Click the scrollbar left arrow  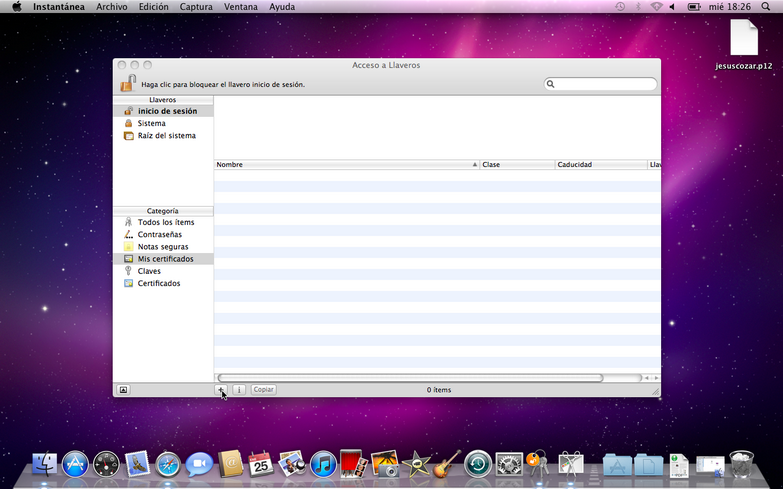click(647, 378)
